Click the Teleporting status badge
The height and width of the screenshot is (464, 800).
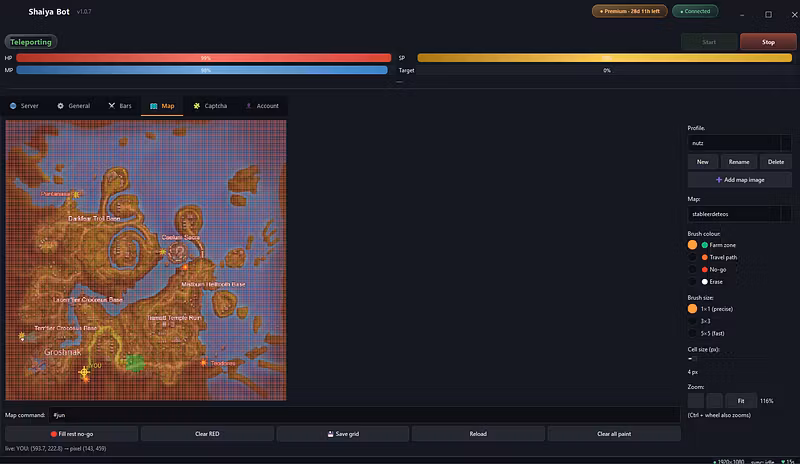pos(31,42)
